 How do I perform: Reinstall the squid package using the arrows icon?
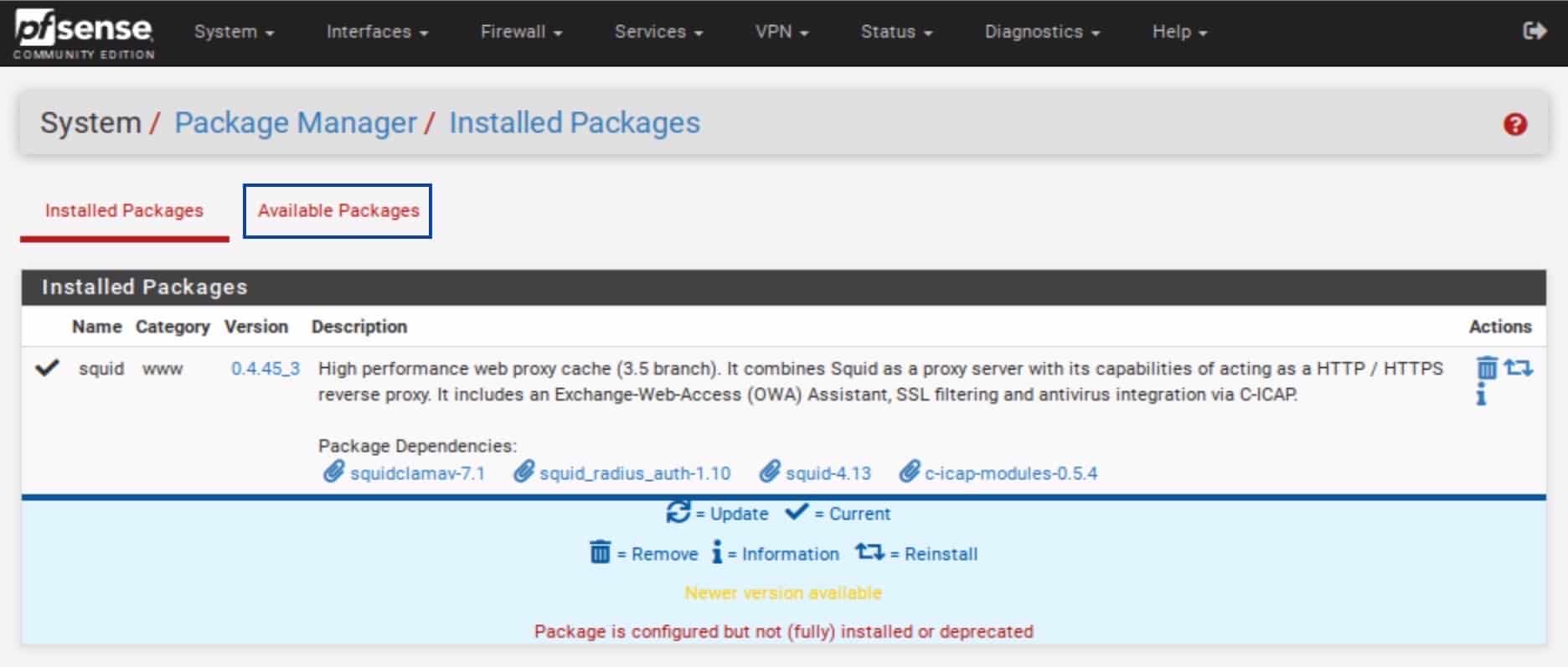[x=1518, y=367]
